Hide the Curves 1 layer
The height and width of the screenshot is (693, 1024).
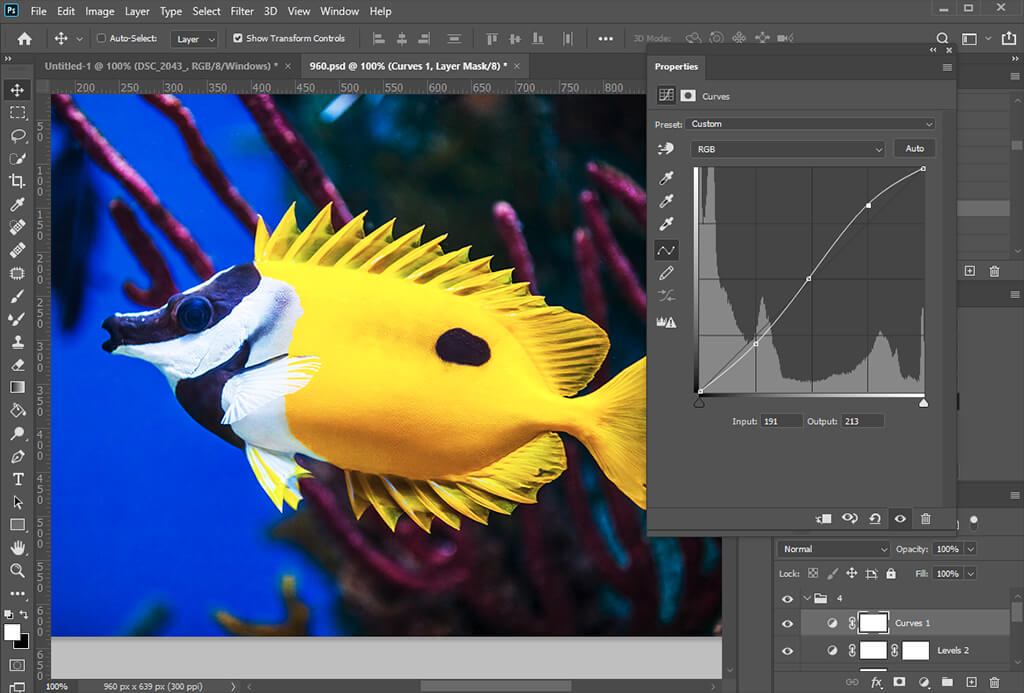[788, 624]
